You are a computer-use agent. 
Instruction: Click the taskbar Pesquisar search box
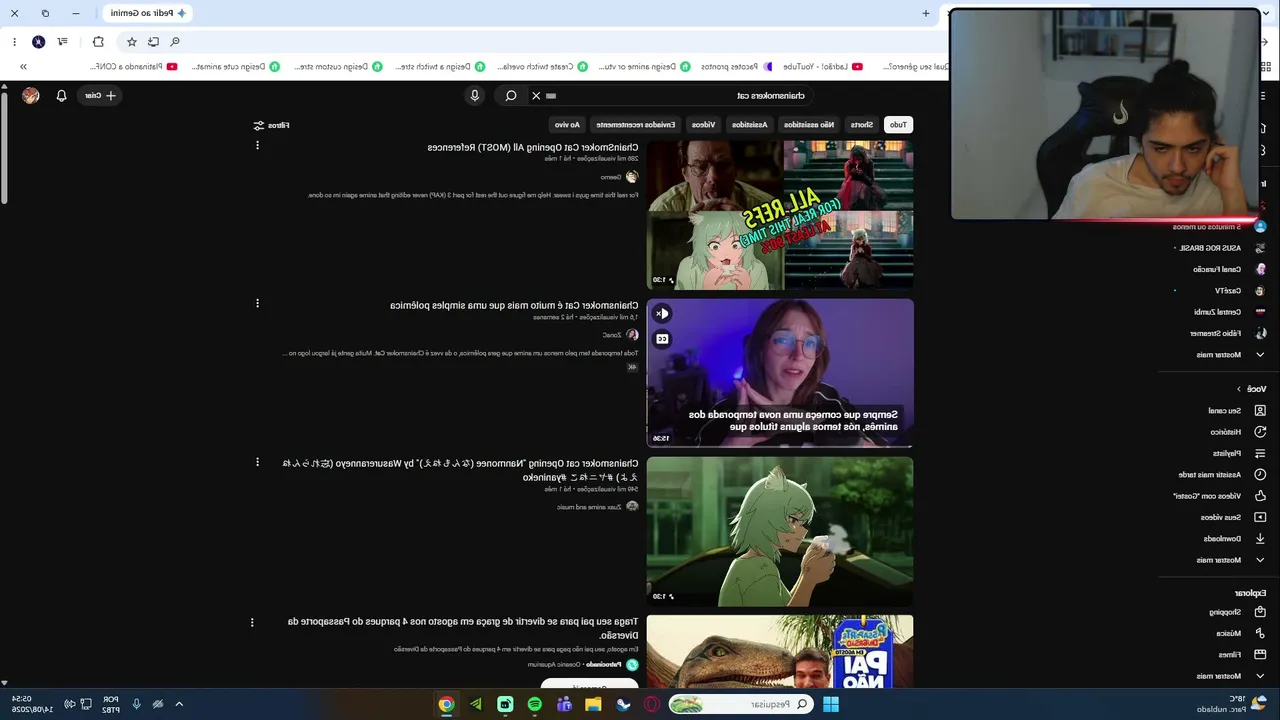[x=741, y=704]
